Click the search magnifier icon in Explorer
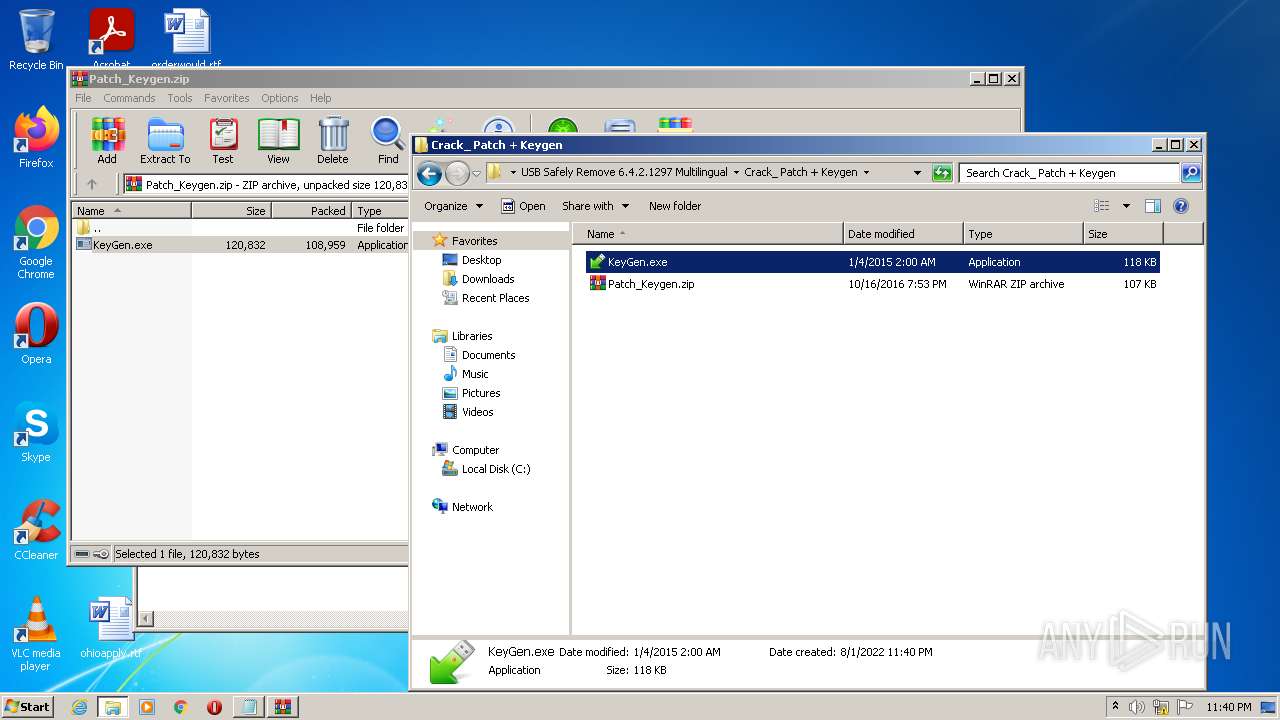The height and width of the screenshot is (720, 1280). [x=1191, y=173]
